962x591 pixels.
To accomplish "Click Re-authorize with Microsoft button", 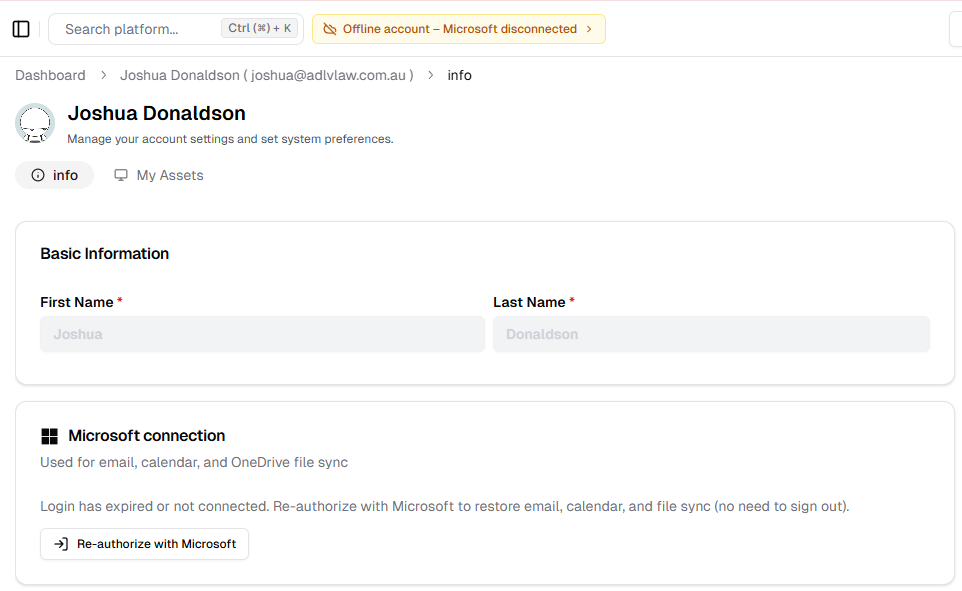I will click(x=145, y=544).
